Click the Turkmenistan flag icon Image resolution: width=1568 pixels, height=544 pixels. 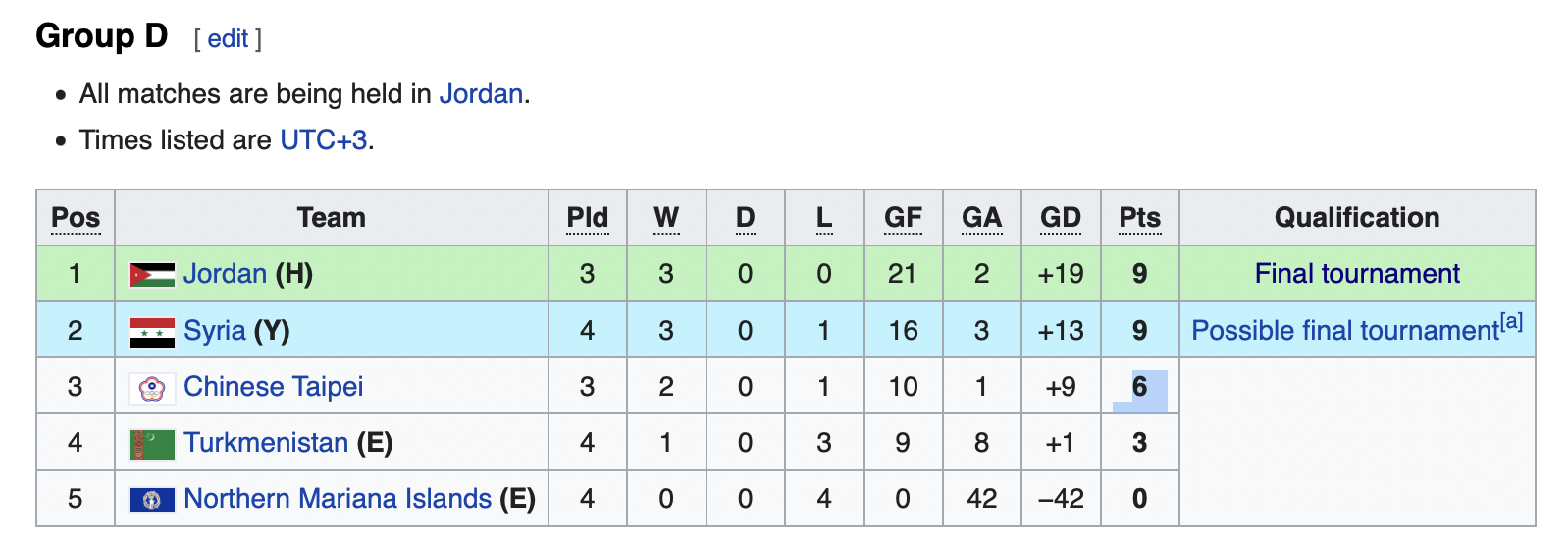152,444
